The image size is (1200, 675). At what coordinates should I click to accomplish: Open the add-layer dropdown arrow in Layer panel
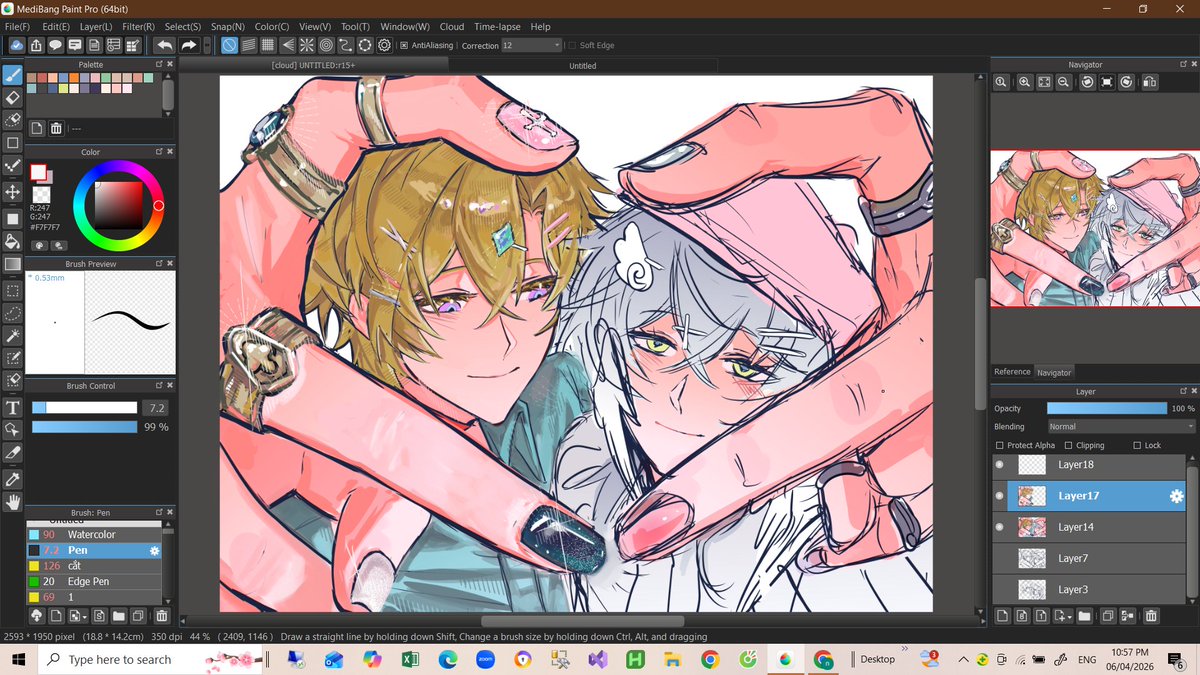point(1069,617)
